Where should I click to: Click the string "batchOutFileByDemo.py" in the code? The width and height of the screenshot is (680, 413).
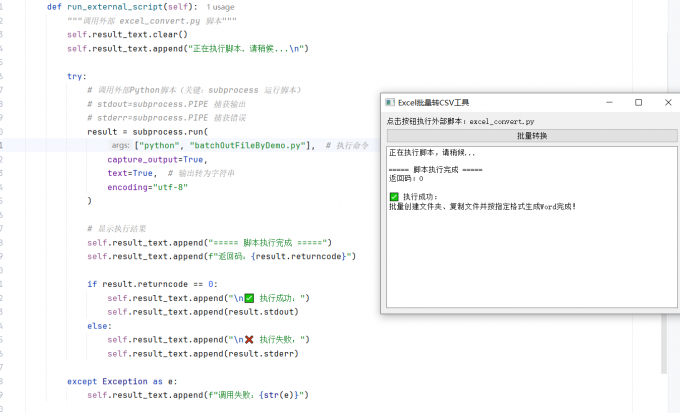click(248, 145)
